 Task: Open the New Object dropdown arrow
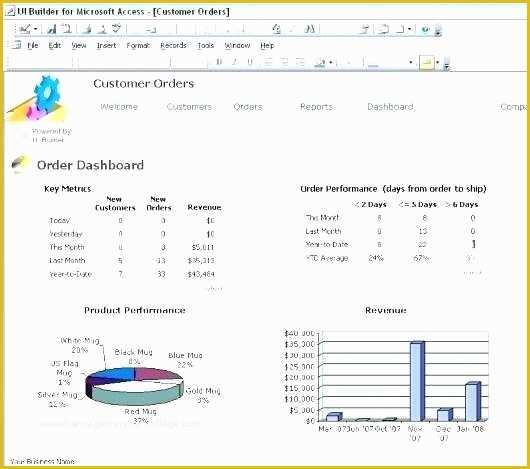point(409,29)
